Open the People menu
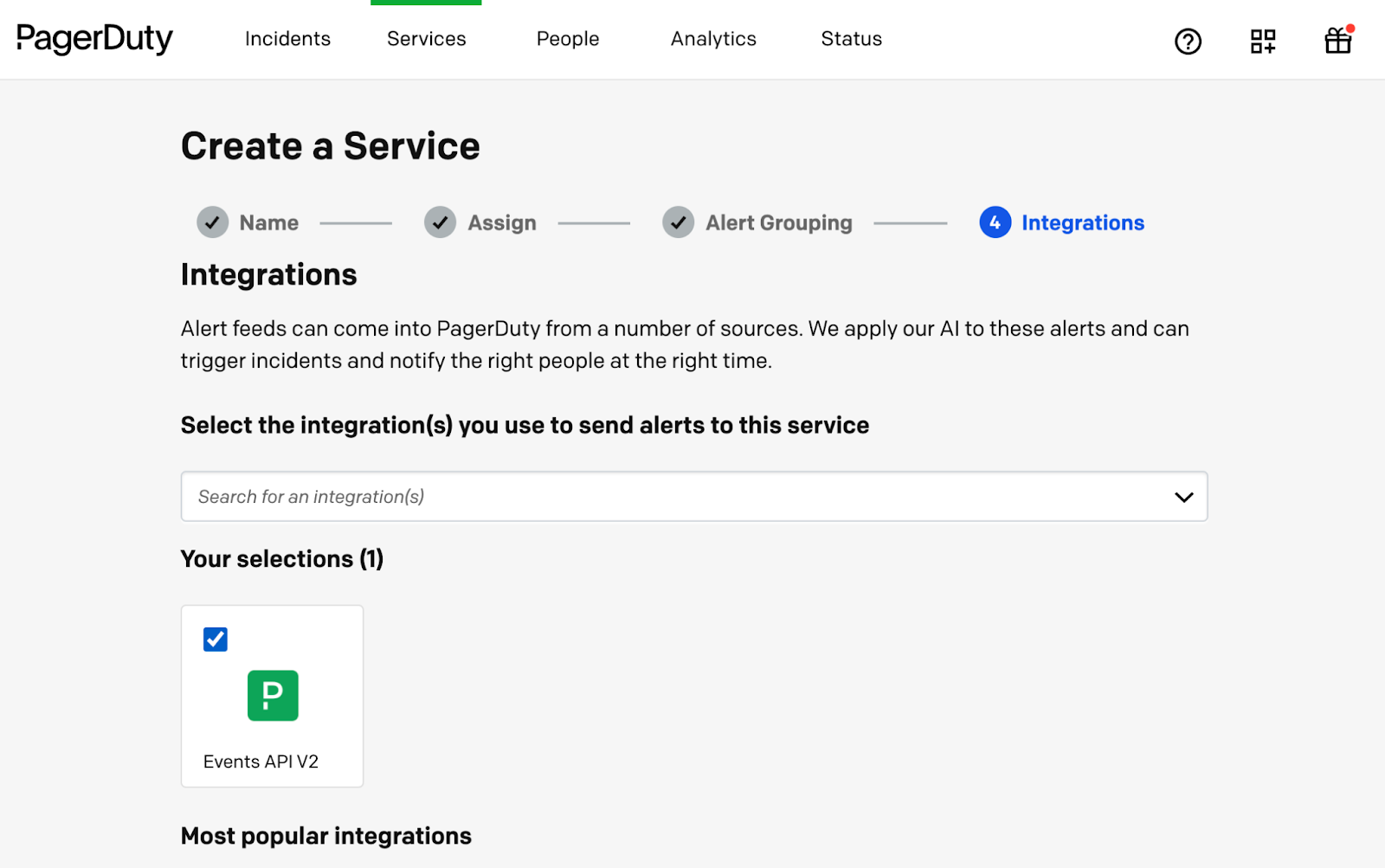This screenshot has height=868, width=1385. [568, 39]
